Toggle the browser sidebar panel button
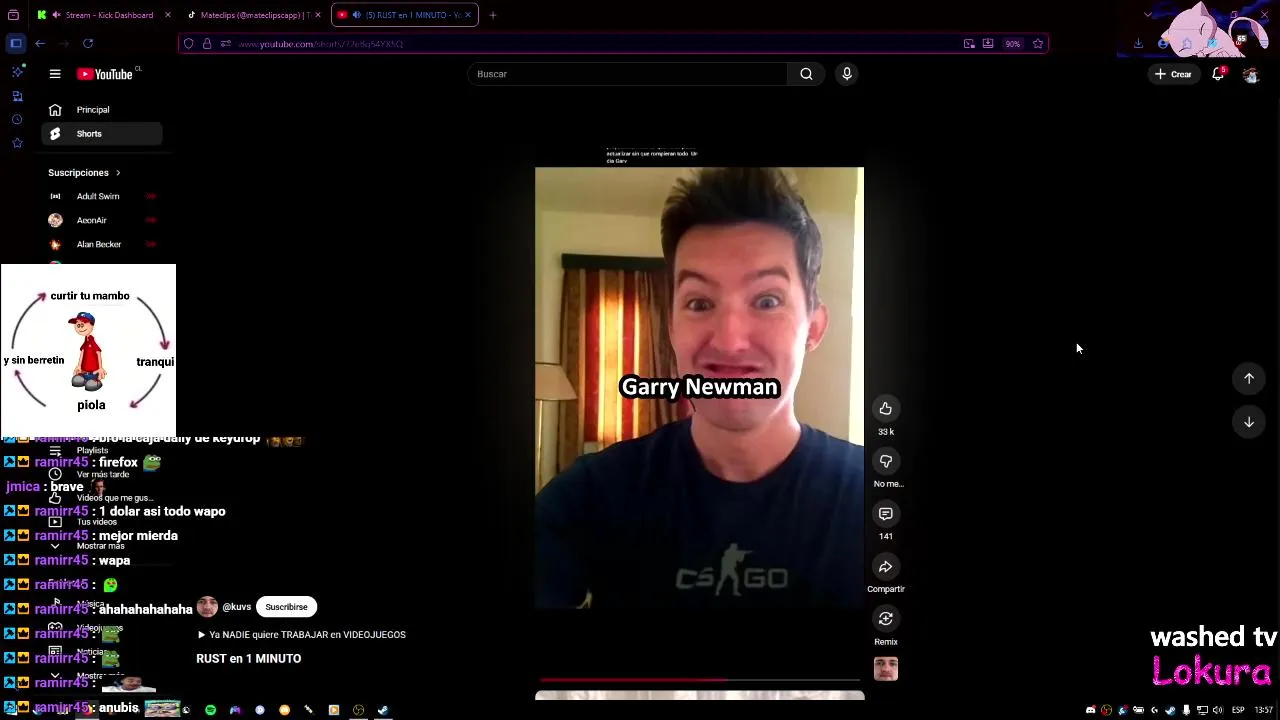 click(x=16, y=43)
